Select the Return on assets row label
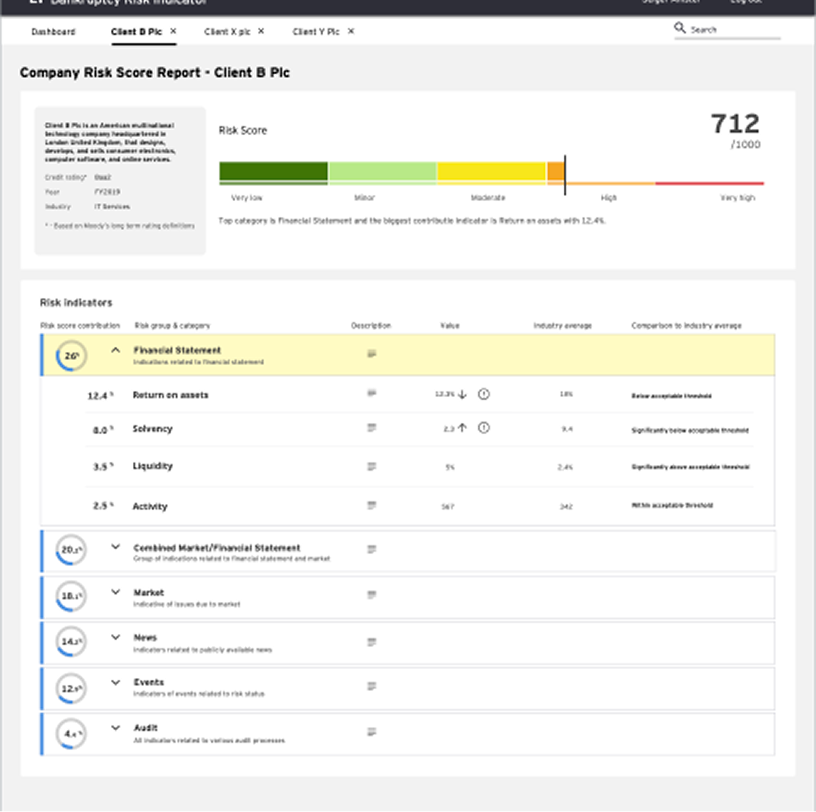816x812 pixels. pos(170,395)
